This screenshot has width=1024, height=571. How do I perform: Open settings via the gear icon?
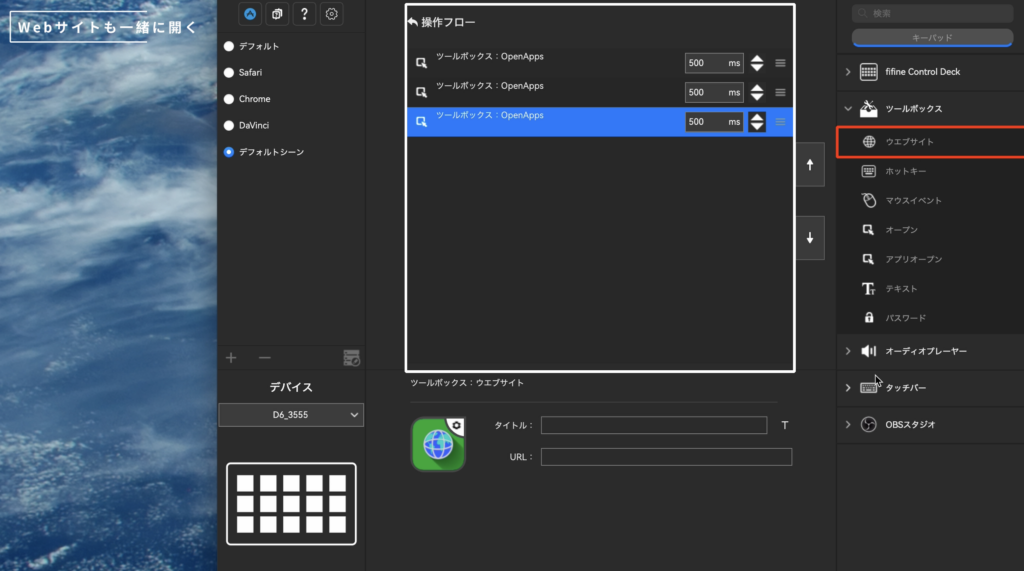tap(332, 14)
